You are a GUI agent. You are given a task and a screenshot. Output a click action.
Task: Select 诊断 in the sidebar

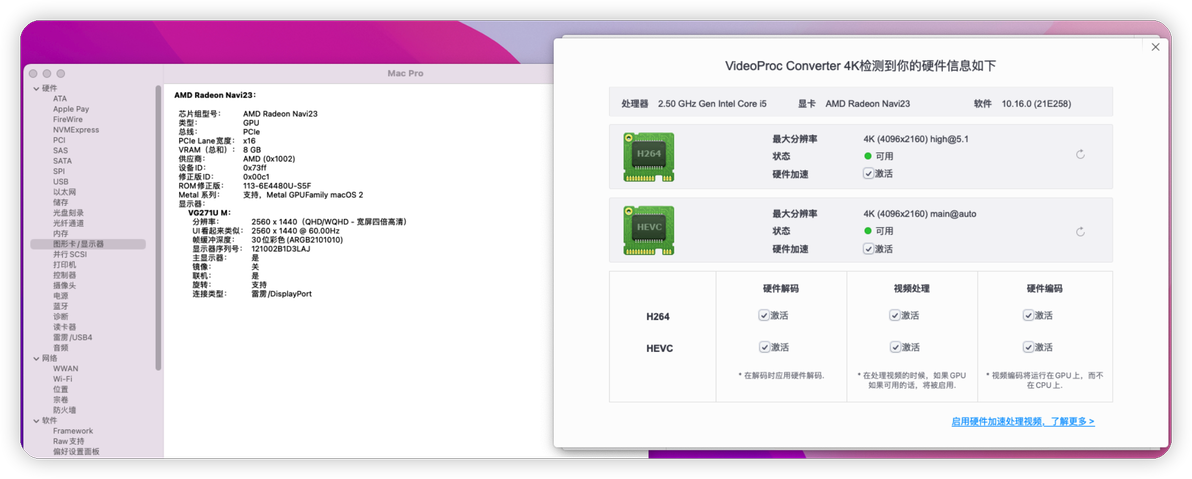pyautogui.click(x=60, y=316)
